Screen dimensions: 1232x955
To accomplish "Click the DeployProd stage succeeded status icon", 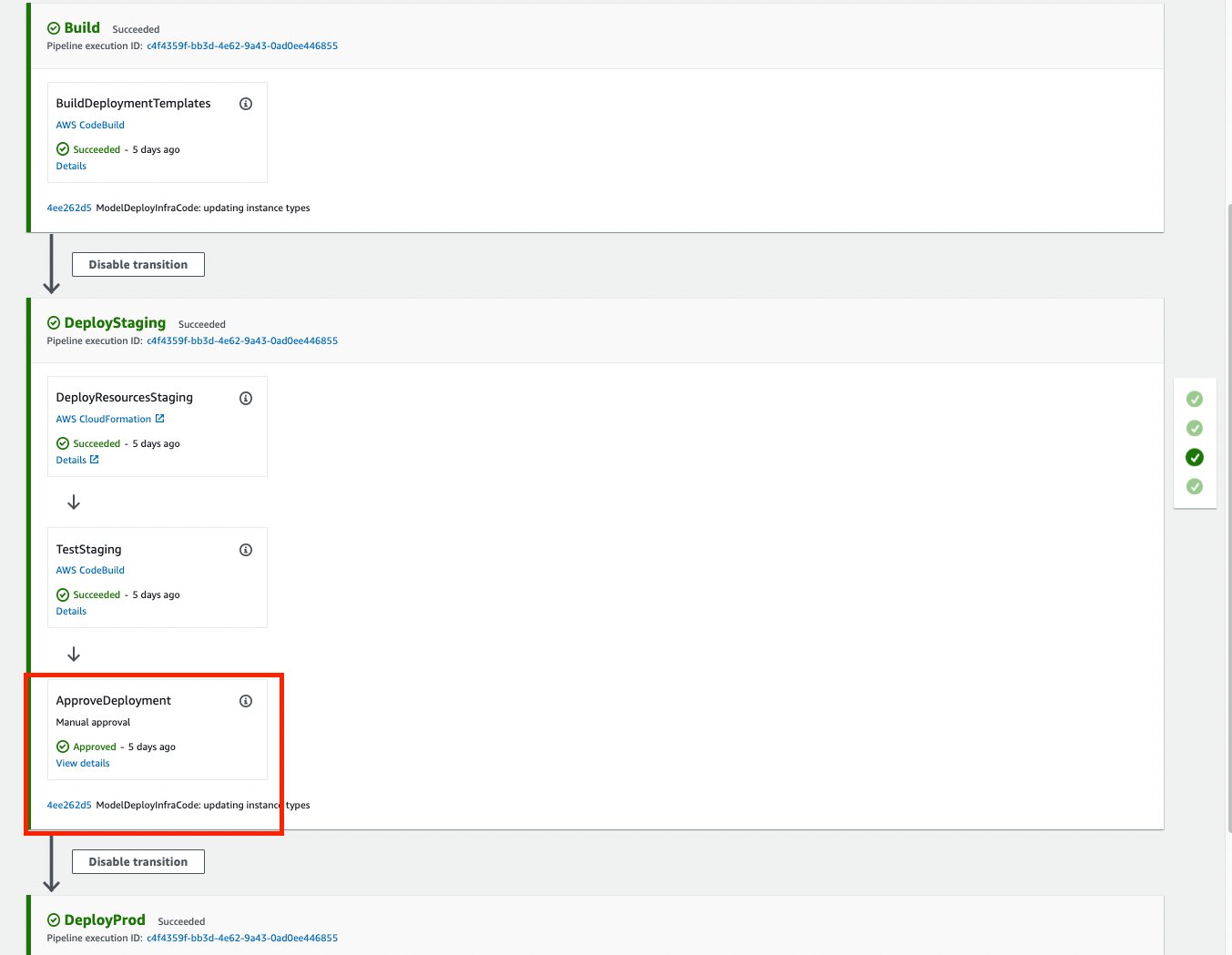I will 54,920.
